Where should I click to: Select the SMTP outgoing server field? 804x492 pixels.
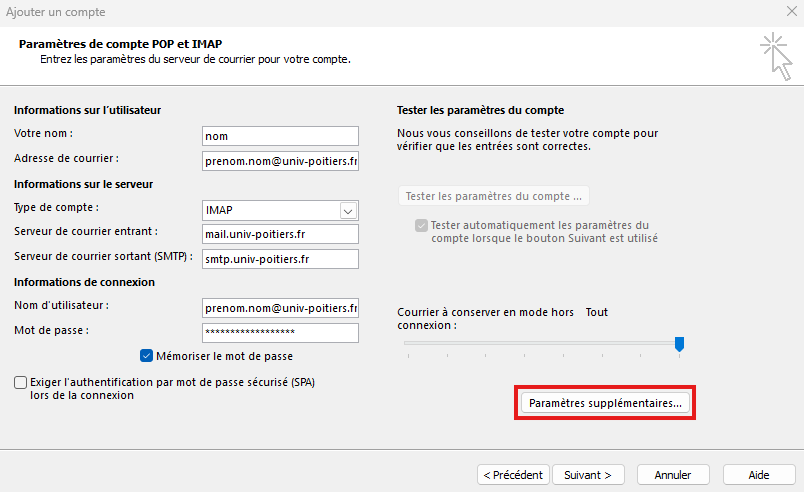[280, 259]
